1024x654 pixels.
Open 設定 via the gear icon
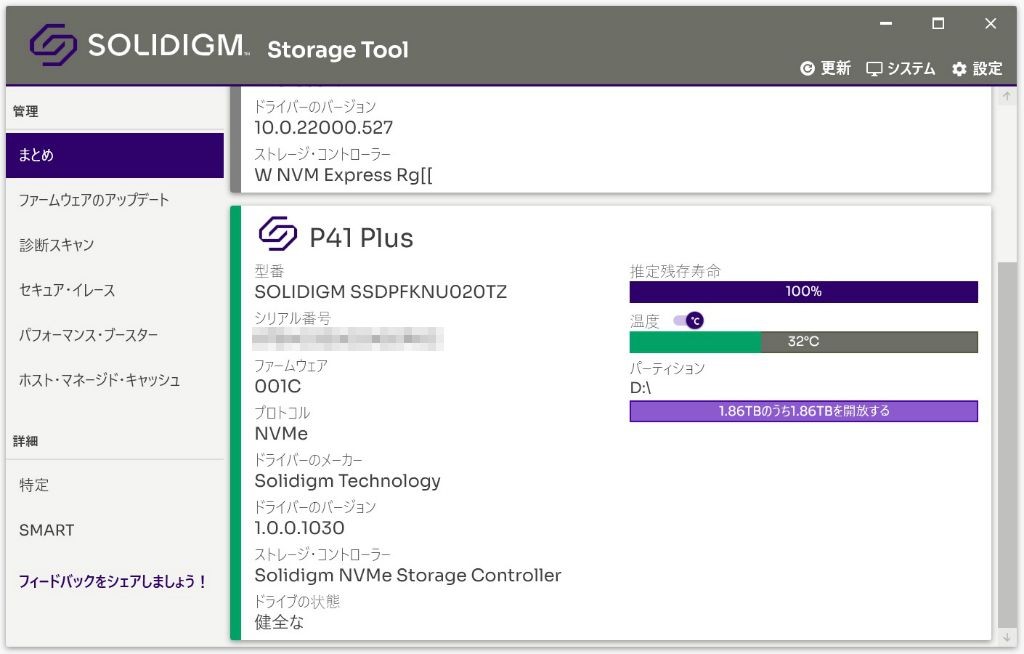point(960,69)
